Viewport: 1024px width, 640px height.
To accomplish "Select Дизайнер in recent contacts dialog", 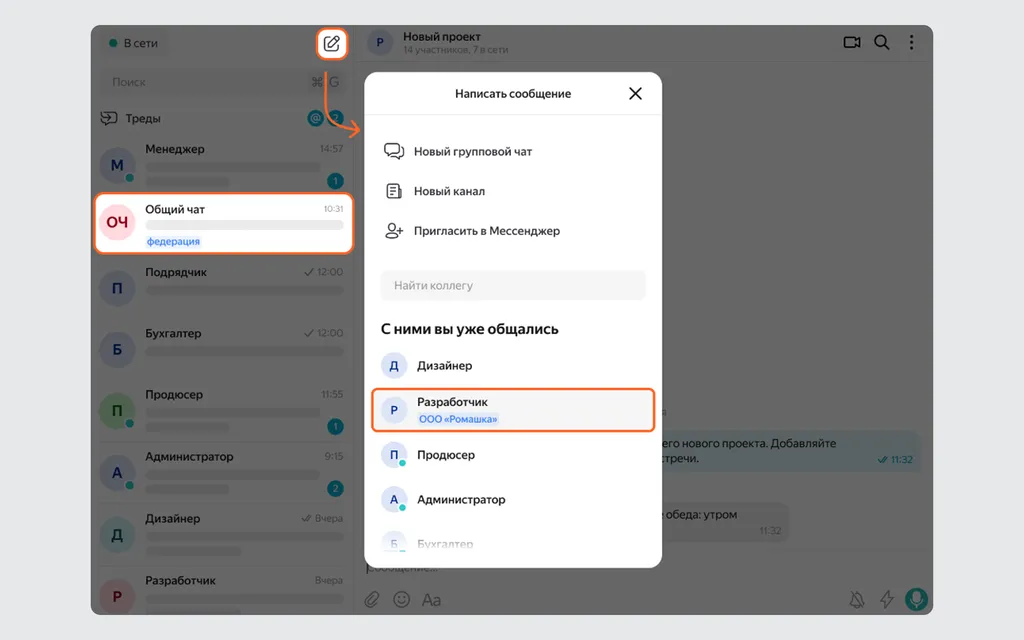I will [513, 366].
